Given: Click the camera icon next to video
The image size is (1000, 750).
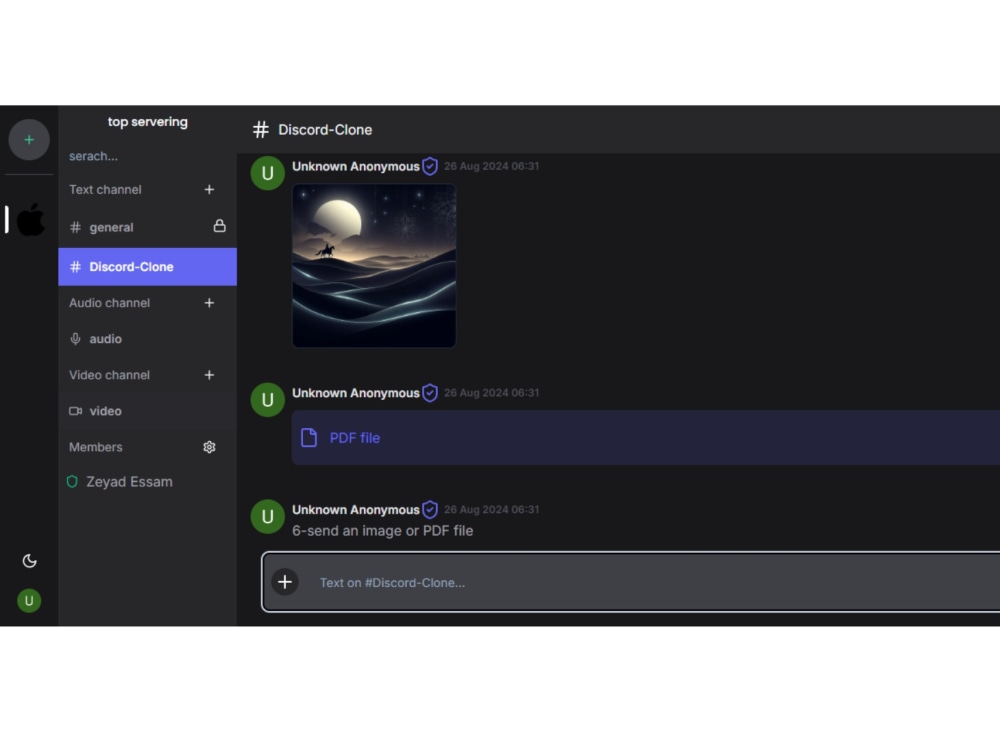Looking at the screenshot, I should point(75,411).
